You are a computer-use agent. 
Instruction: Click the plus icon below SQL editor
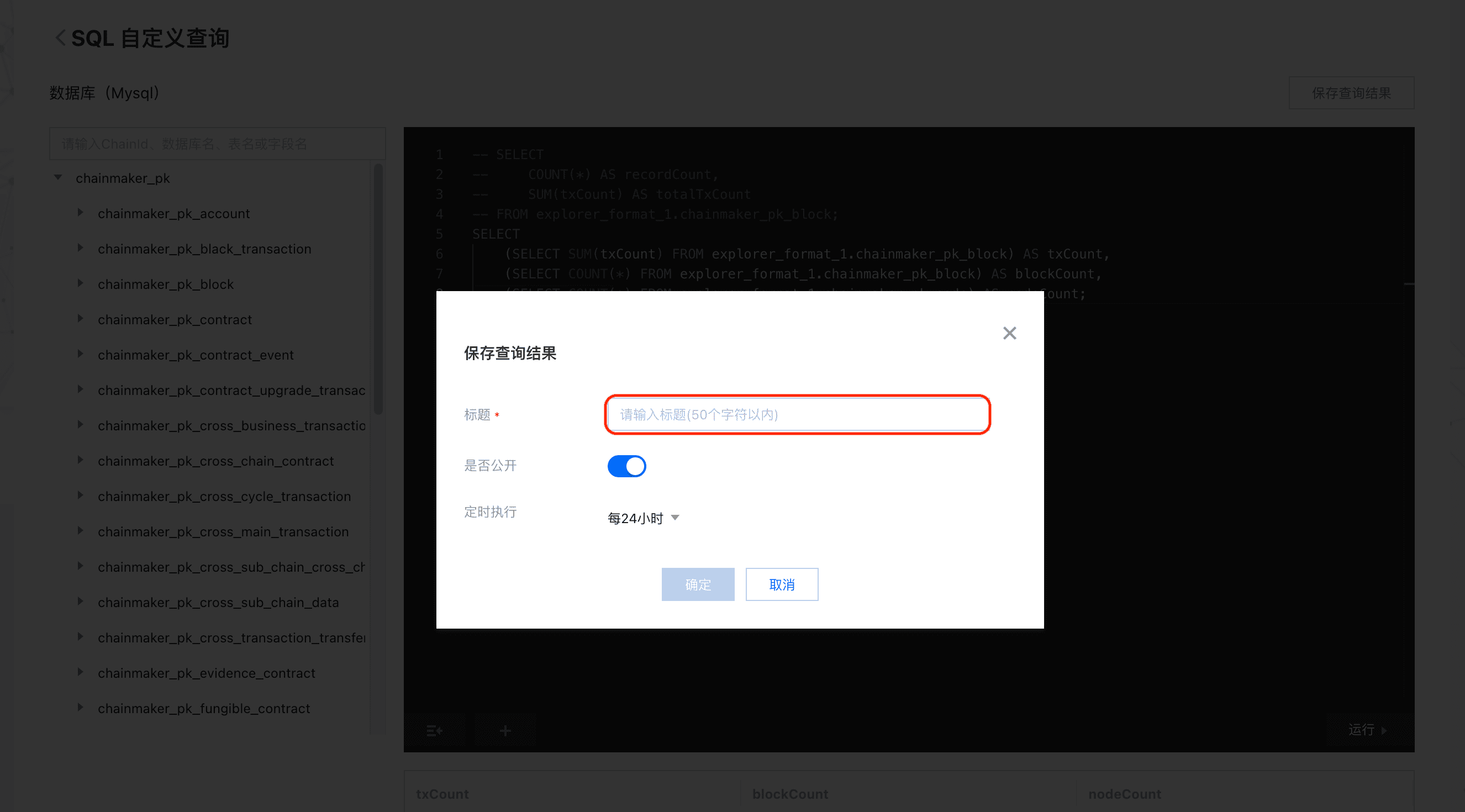pyautogui.click(x=505, y=730)
